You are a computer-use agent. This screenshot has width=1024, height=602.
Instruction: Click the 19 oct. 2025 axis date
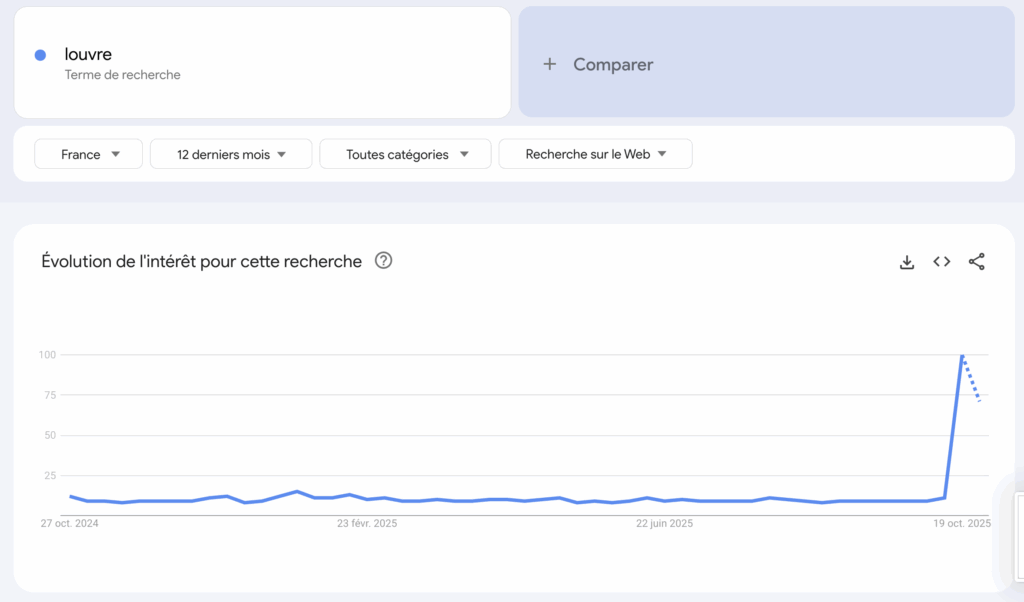point(962,523)
